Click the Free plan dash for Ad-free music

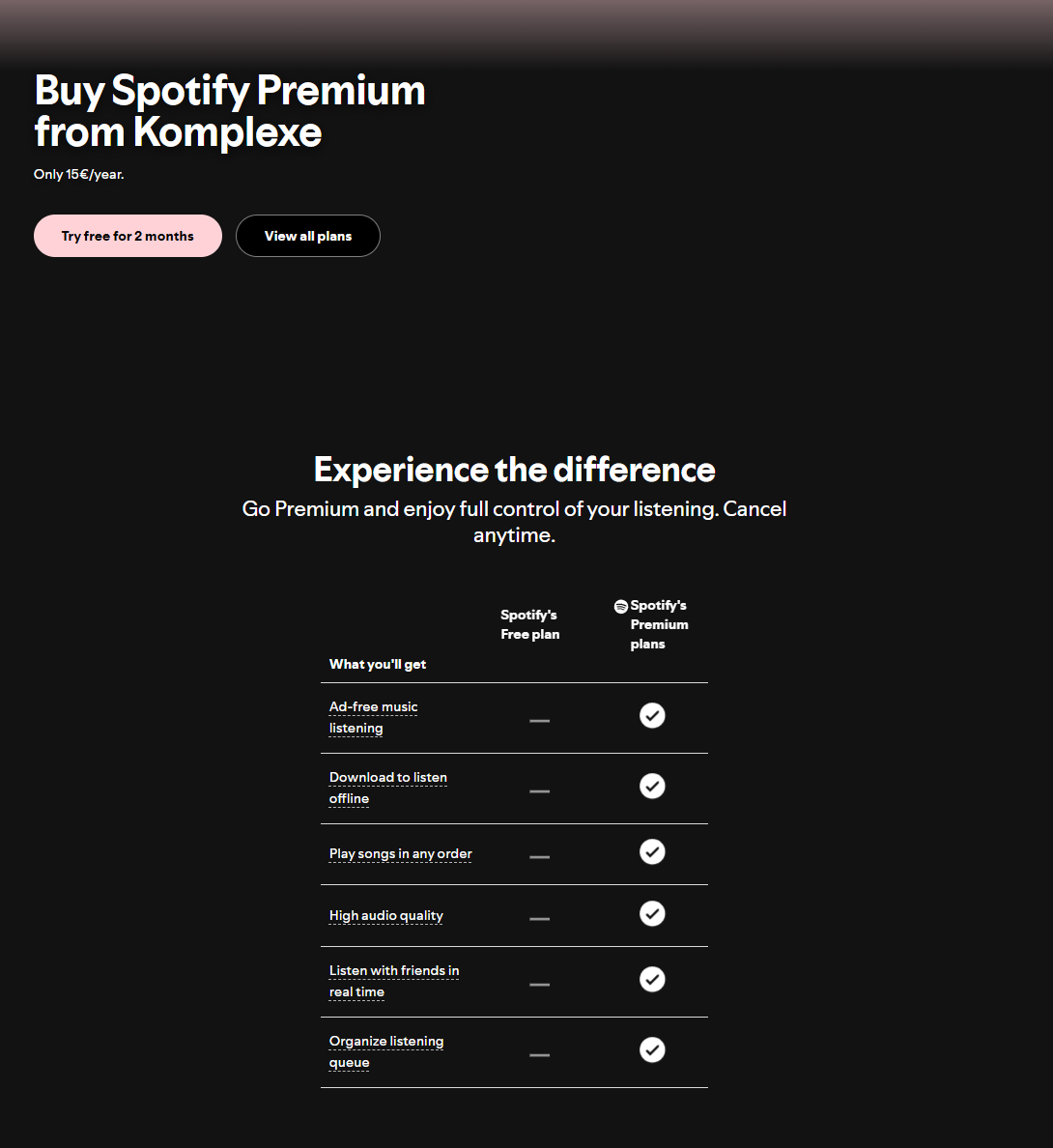(x=539, y=721)
